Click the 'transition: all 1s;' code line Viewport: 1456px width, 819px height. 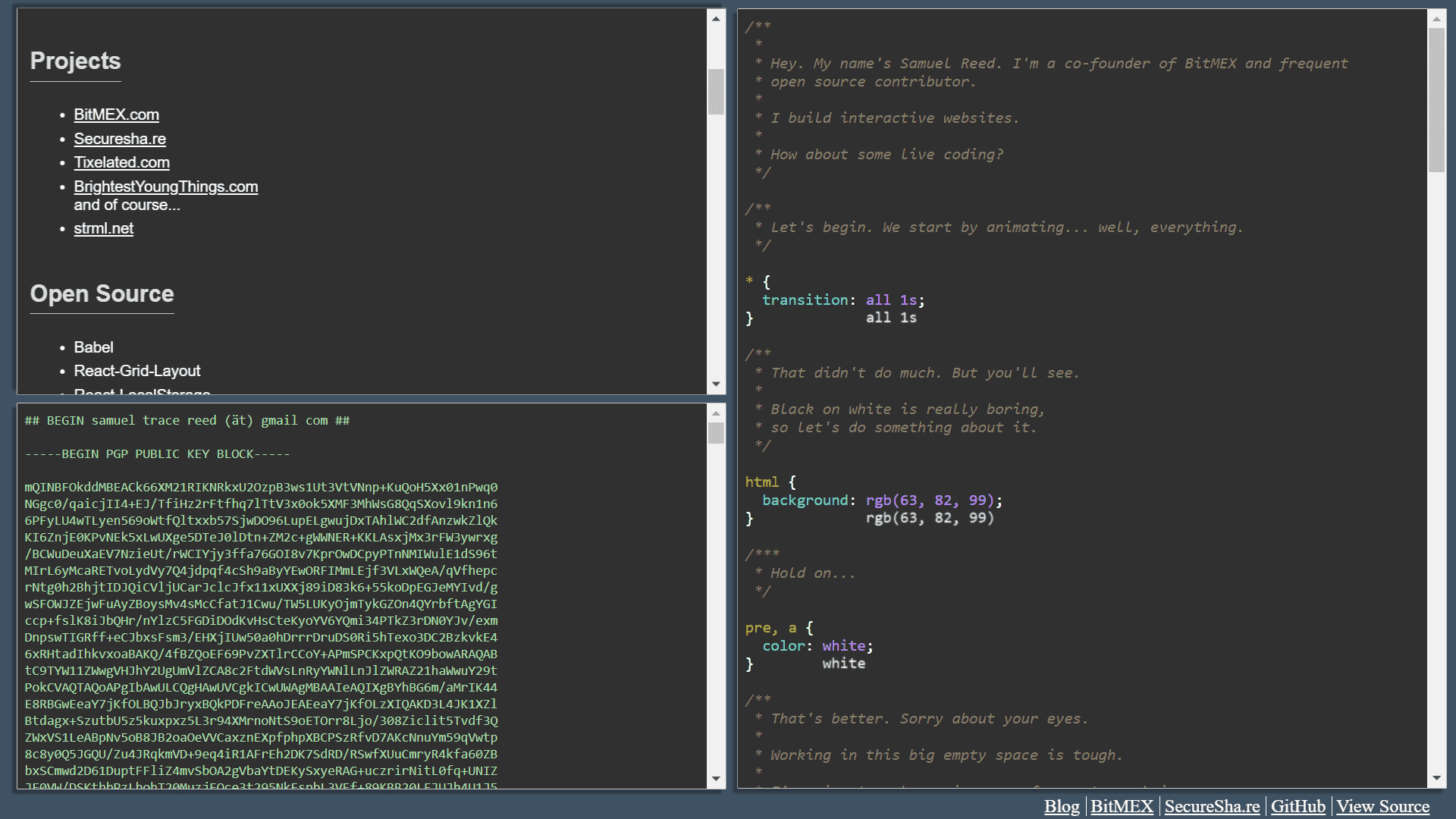[843, 300]
